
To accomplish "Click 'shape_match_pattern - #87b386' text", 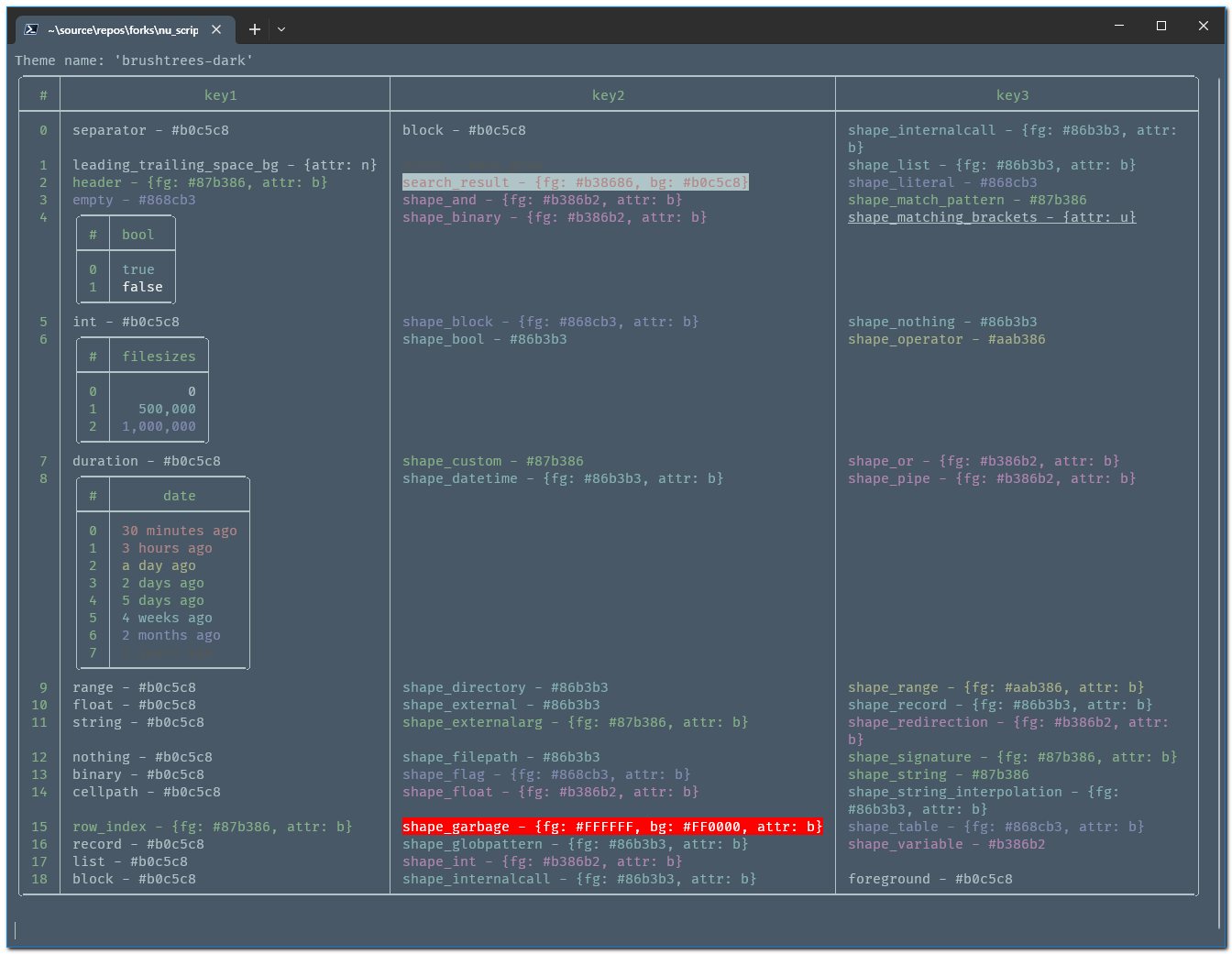I will 968,200.
